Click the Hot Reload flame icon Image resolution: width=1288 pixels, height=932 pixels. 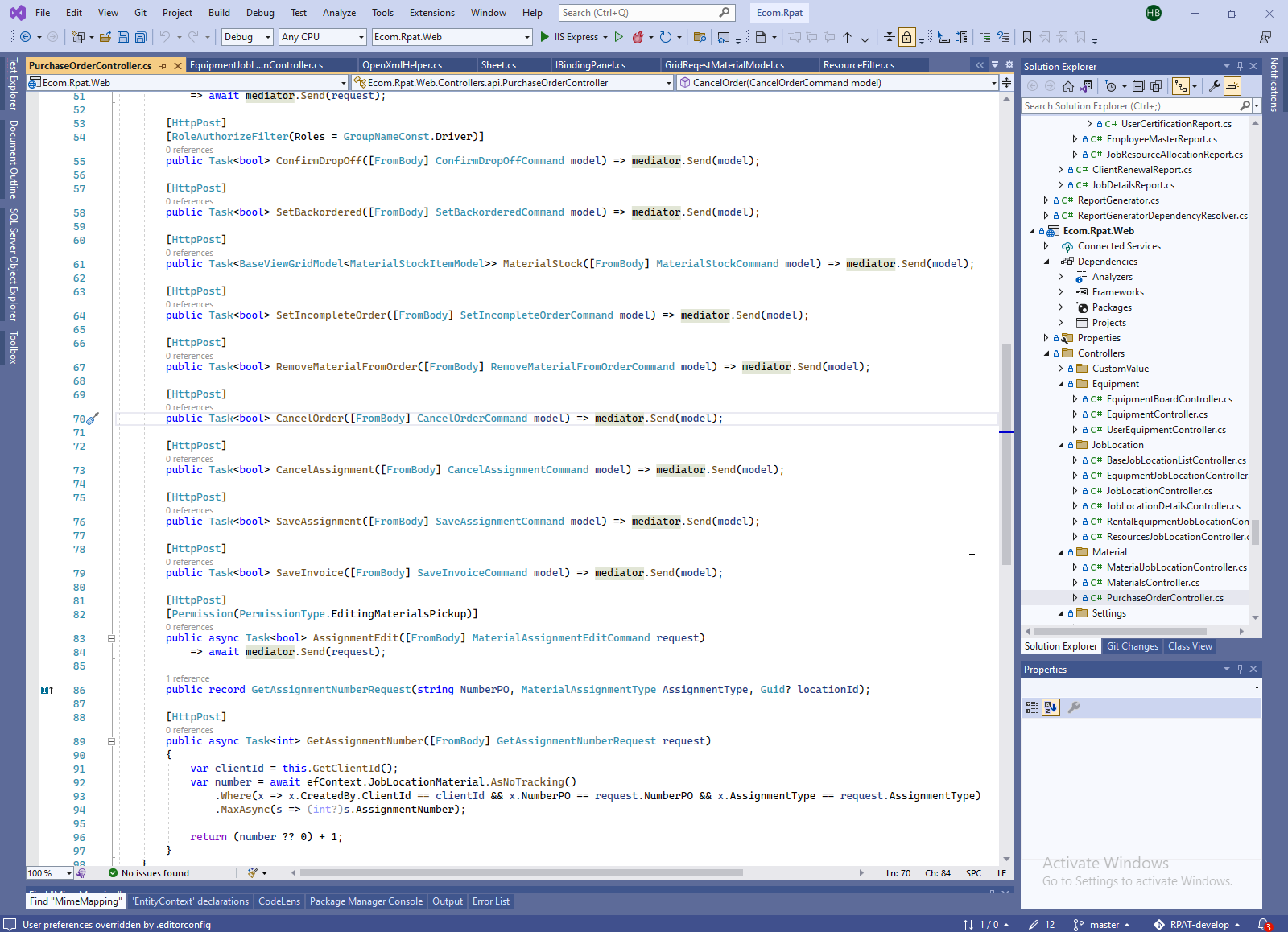click(638, 37)
